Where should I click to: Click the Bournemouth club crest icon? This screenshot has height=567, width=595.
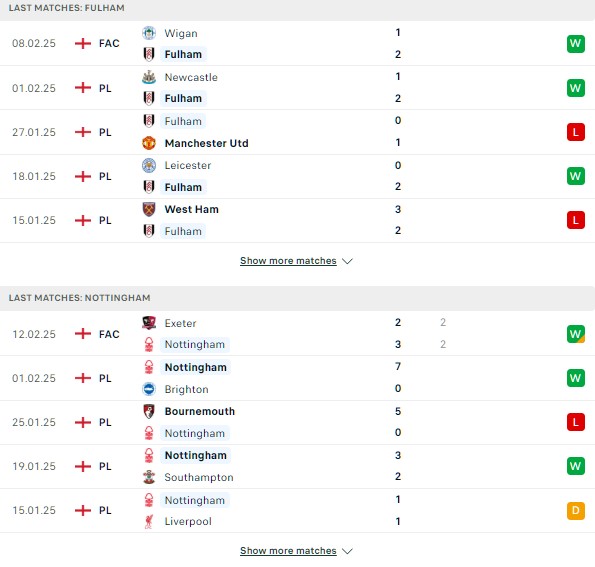149,411
